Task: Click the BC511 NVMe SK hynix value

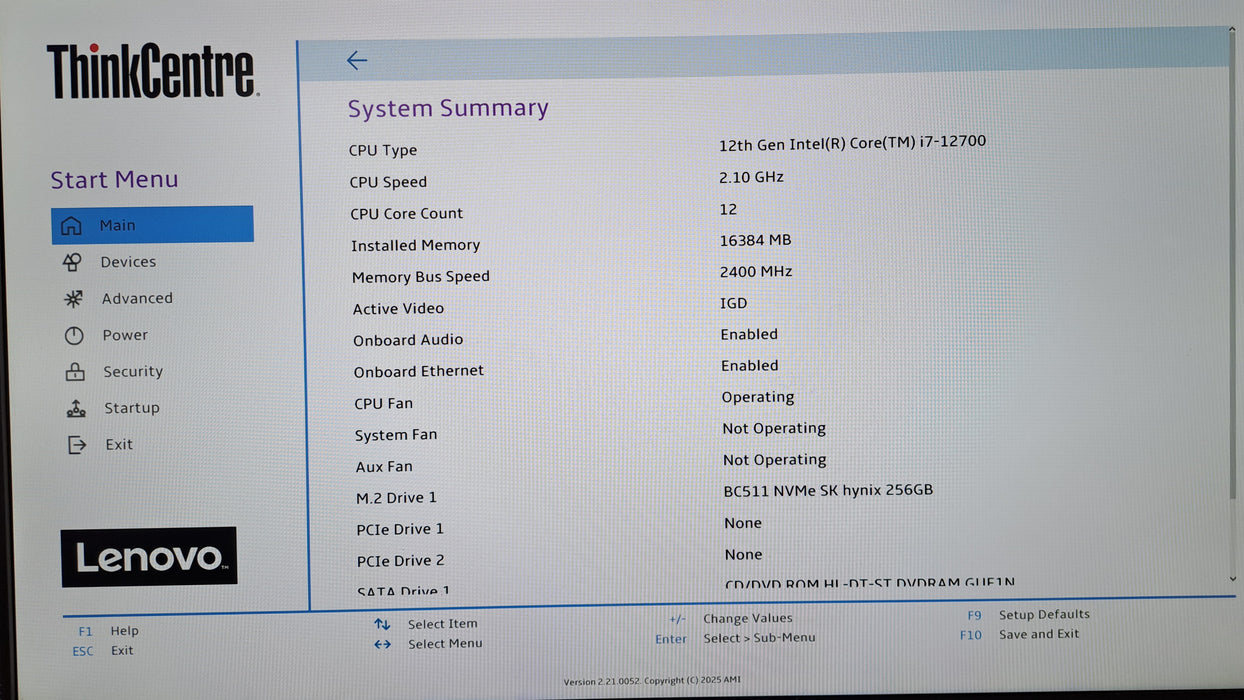Action: pyautogui.click(x=828, y=491)
